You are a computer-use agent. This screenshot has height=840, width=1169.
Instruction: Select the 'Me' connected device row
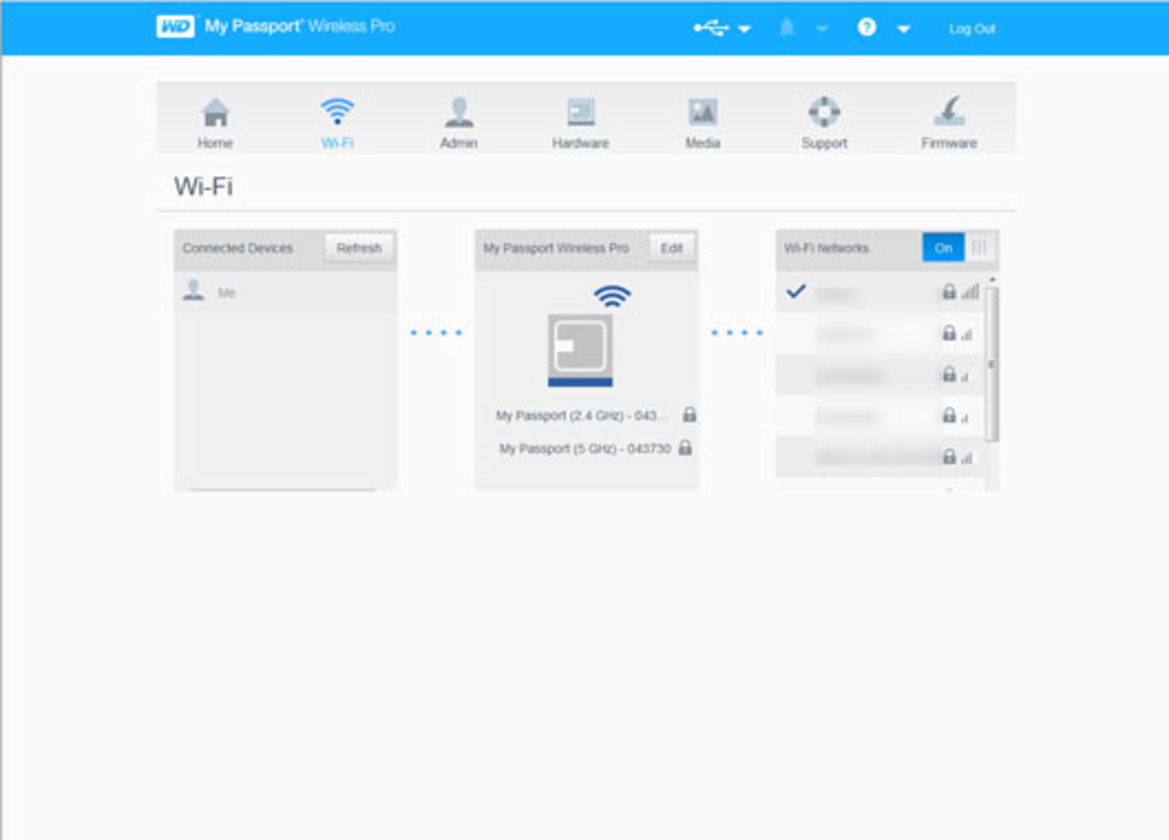coord(286,292)
